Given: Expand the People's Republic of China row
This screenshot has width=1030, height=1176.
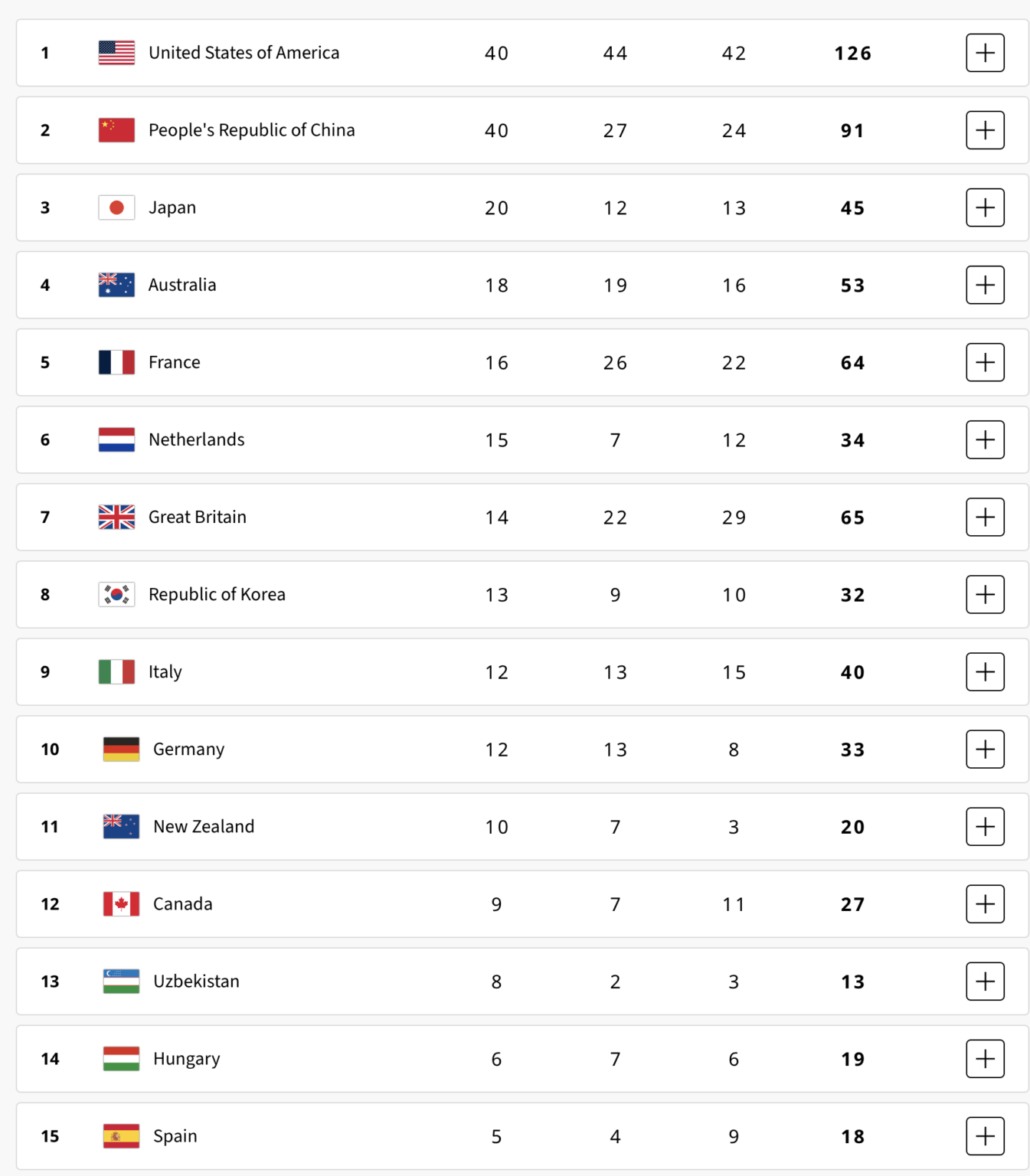Looking at the screenshot, I should point(985,130).
